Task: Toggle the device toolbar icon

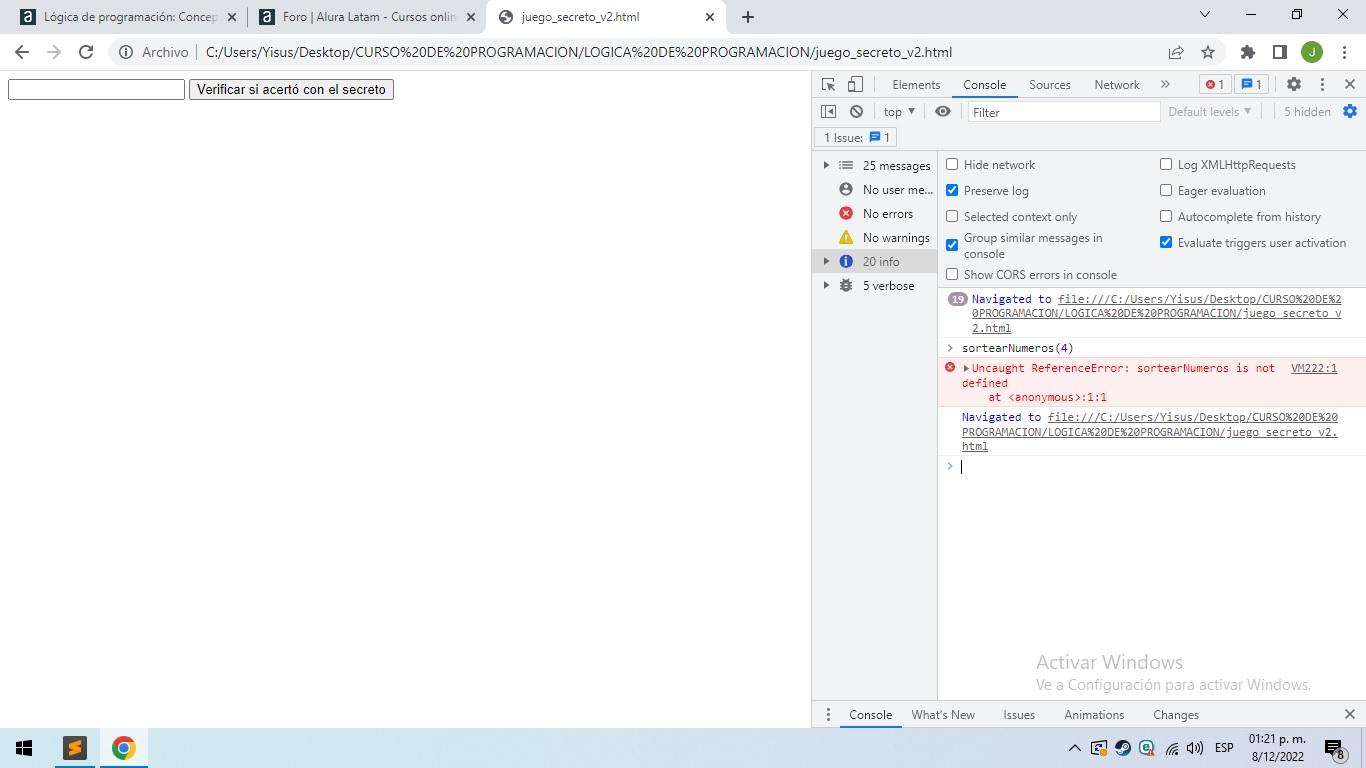Action: 855,85
